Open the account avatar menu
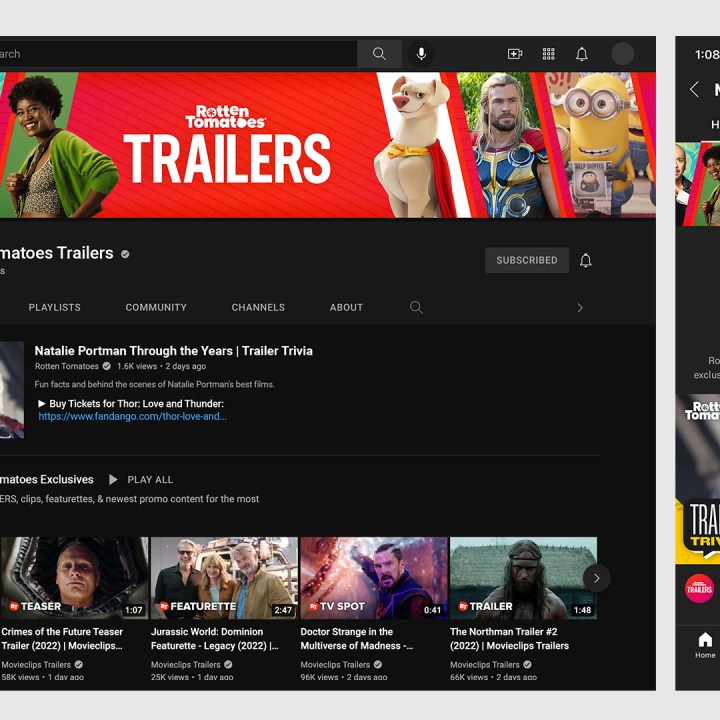The image size is (720, 720). 623,54
